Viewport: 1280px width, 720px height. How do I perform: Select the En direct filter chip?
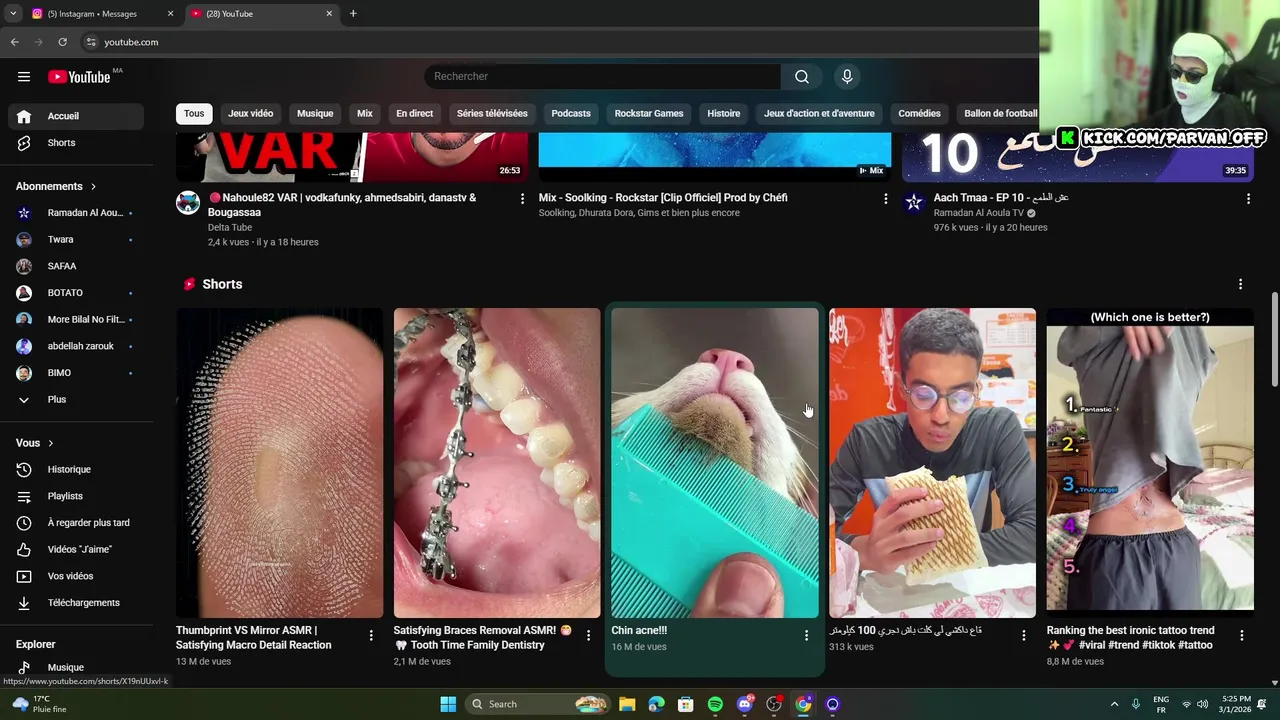point(414,113)
